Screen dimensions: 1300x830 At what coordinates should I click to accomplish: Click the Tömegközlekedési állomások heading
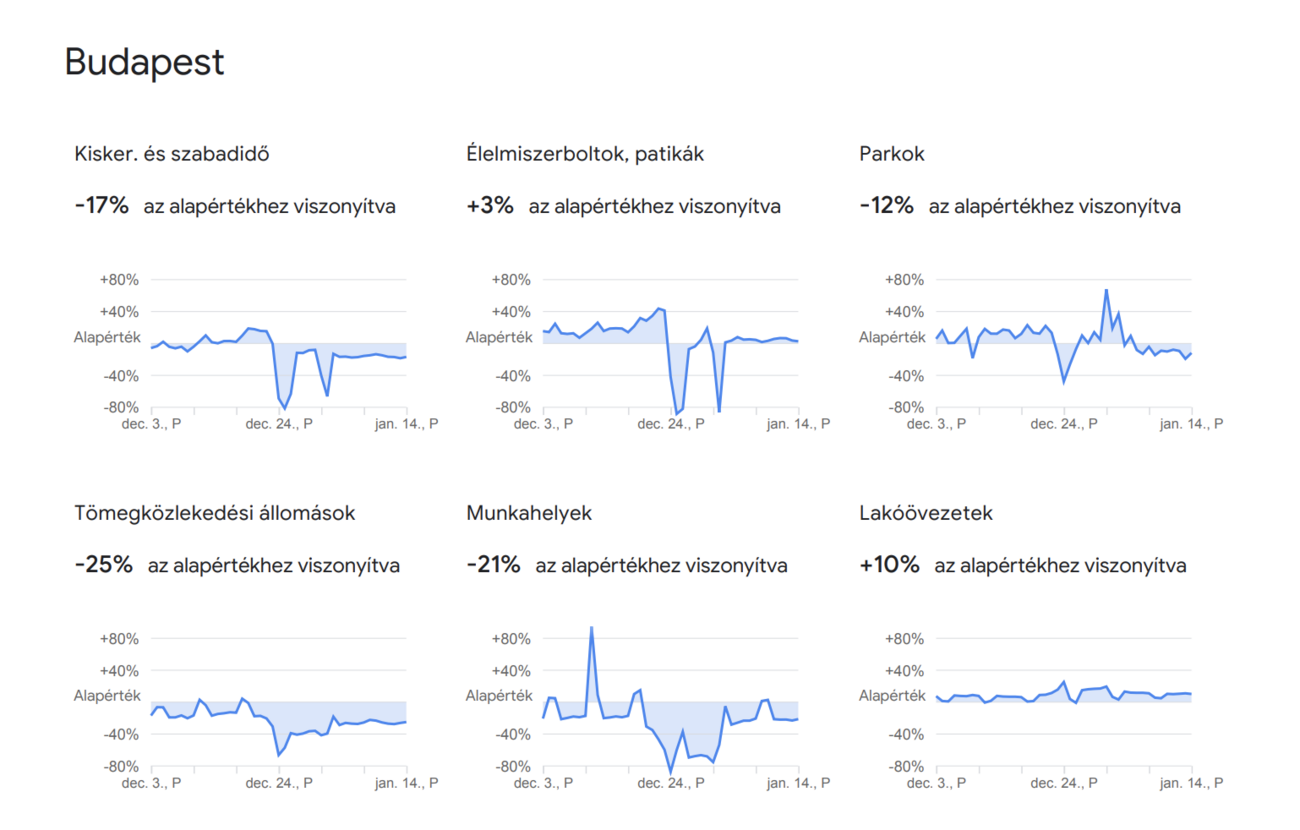(214, 513)
